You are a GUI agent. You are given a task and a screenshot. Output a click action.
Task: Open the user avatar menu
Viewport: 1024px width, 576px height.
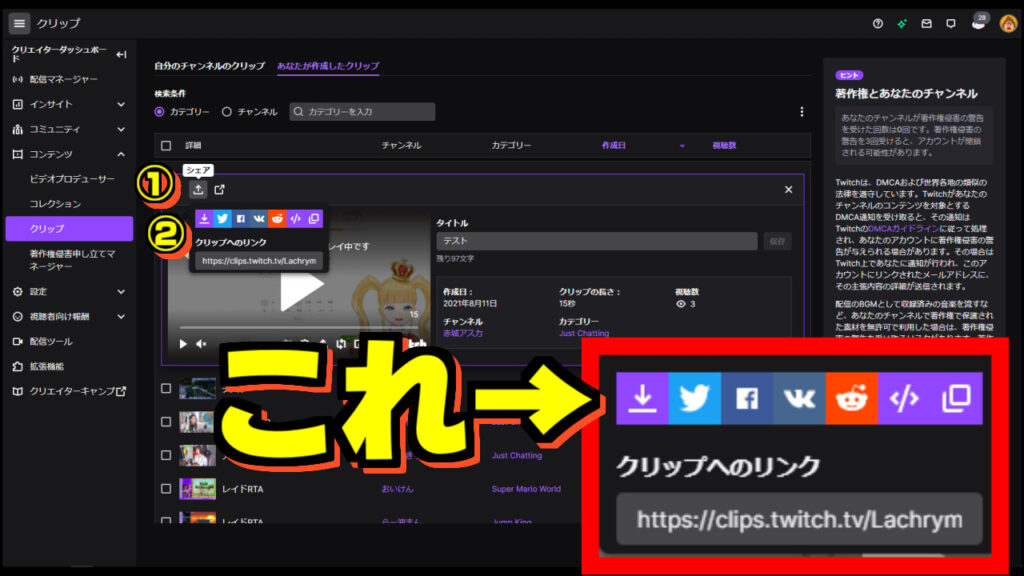pos(1008,24)
